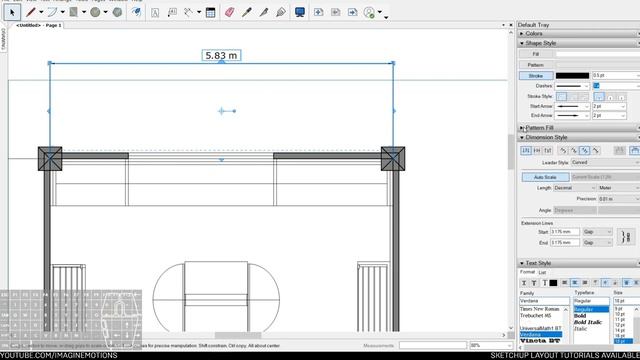Click the Add Page icon
The width and height of the screenshot is (640, 360).
318,12
